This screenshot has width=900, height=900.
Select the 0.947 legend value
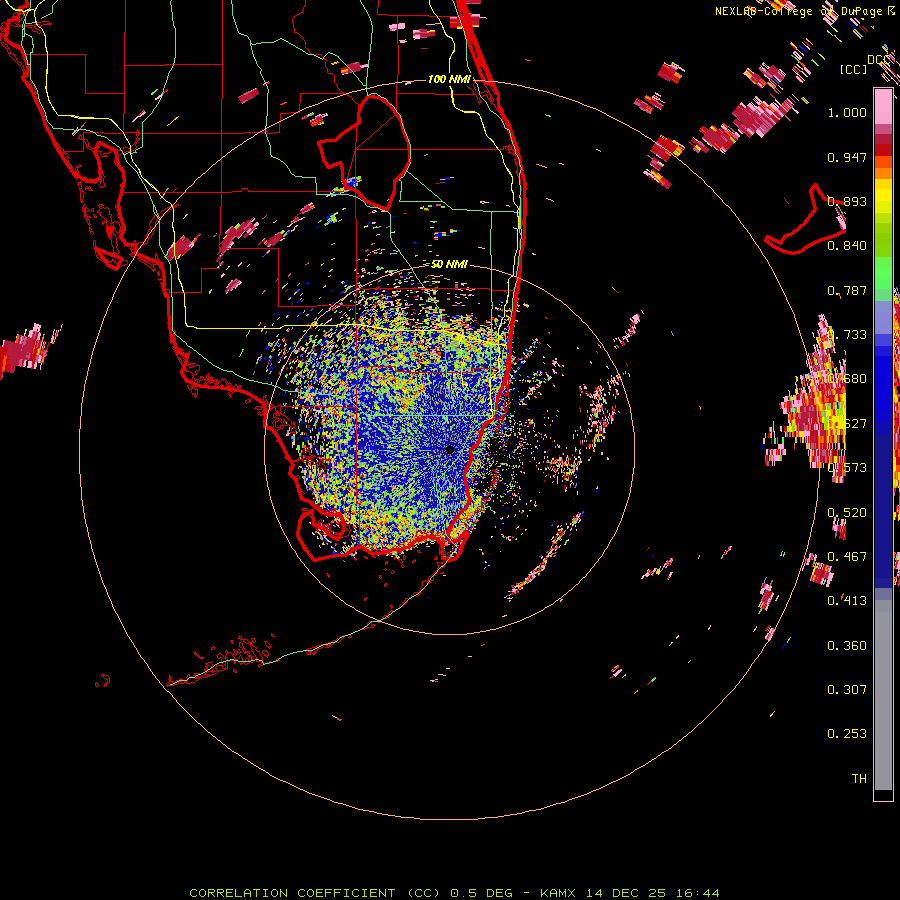coord(847,157)
